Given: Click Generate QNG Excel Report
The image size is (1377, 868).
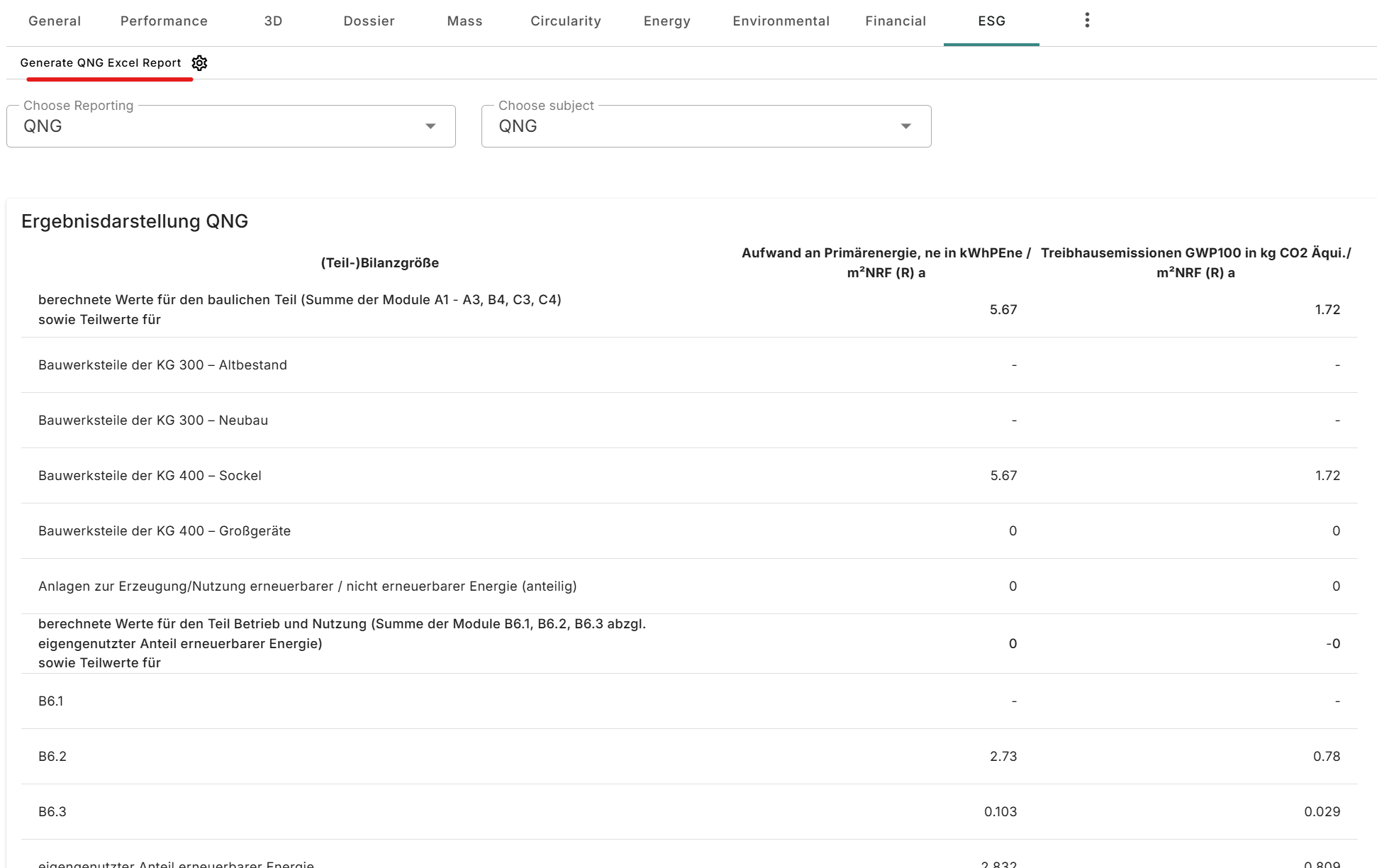Looking at the screenshot, I should point(101,62).
